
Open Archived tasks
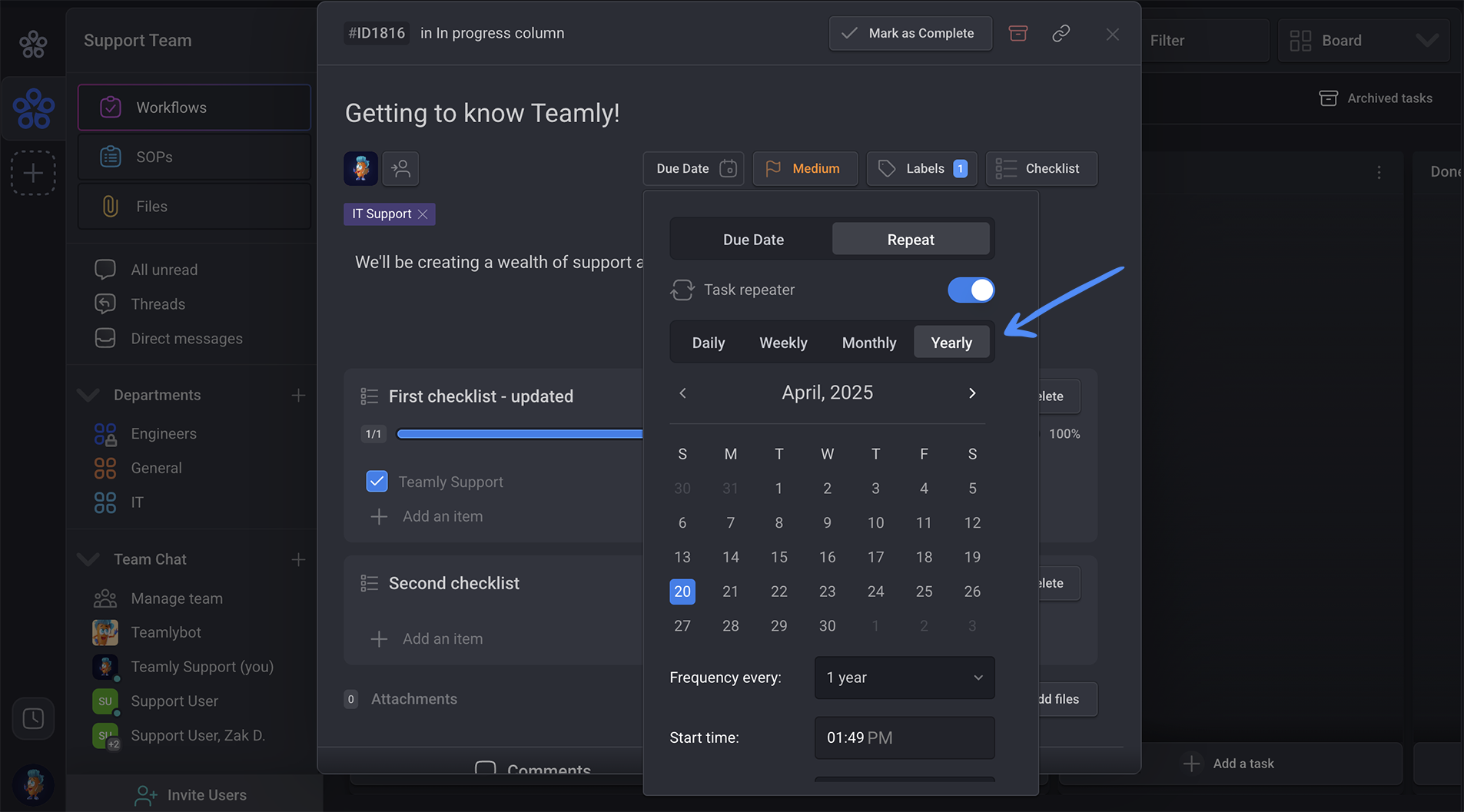click(1376, 98)
